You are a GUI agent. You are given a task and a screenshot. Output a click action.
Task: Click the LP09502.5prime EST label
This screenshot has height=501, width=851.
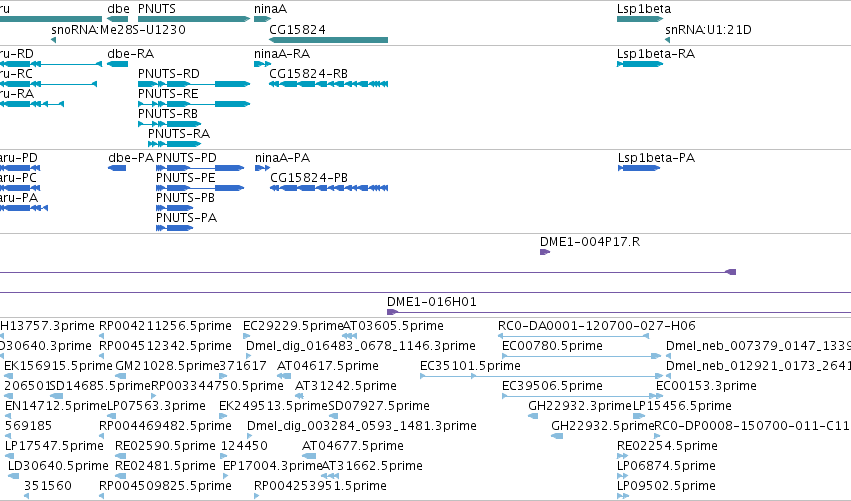(666, 486)
